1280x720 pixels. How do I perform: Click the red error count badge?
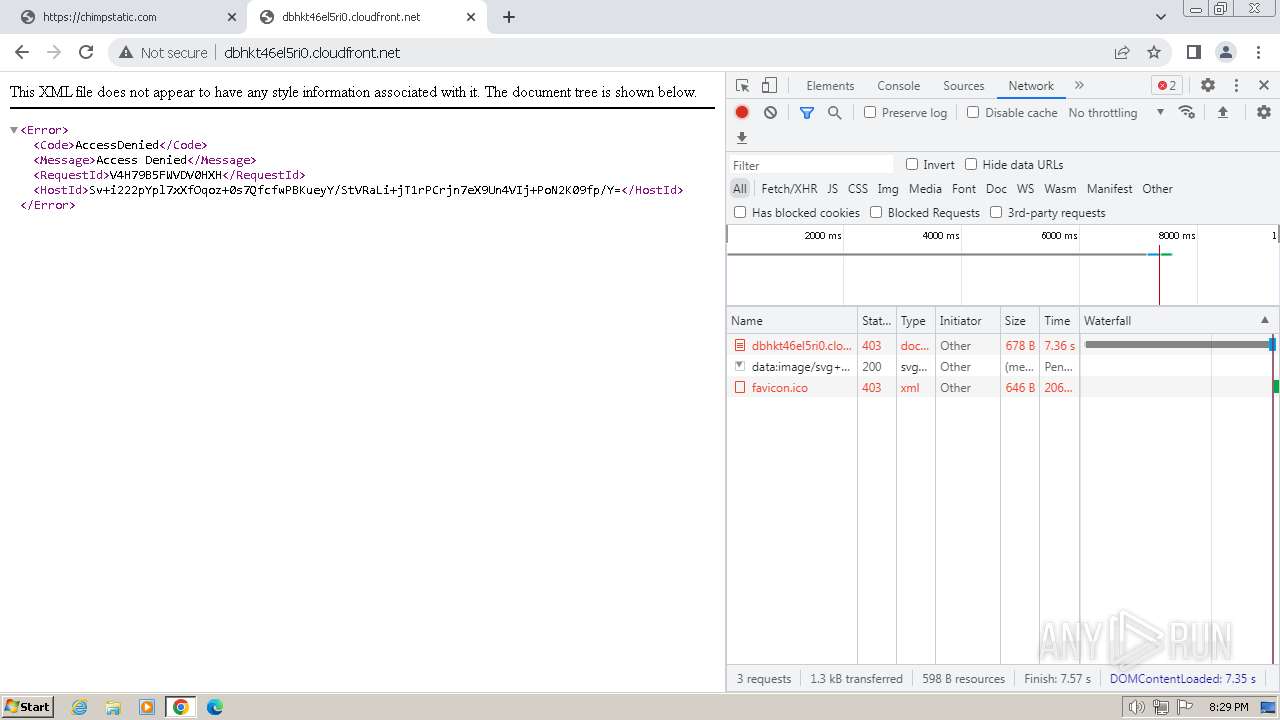click(1167, 85)
